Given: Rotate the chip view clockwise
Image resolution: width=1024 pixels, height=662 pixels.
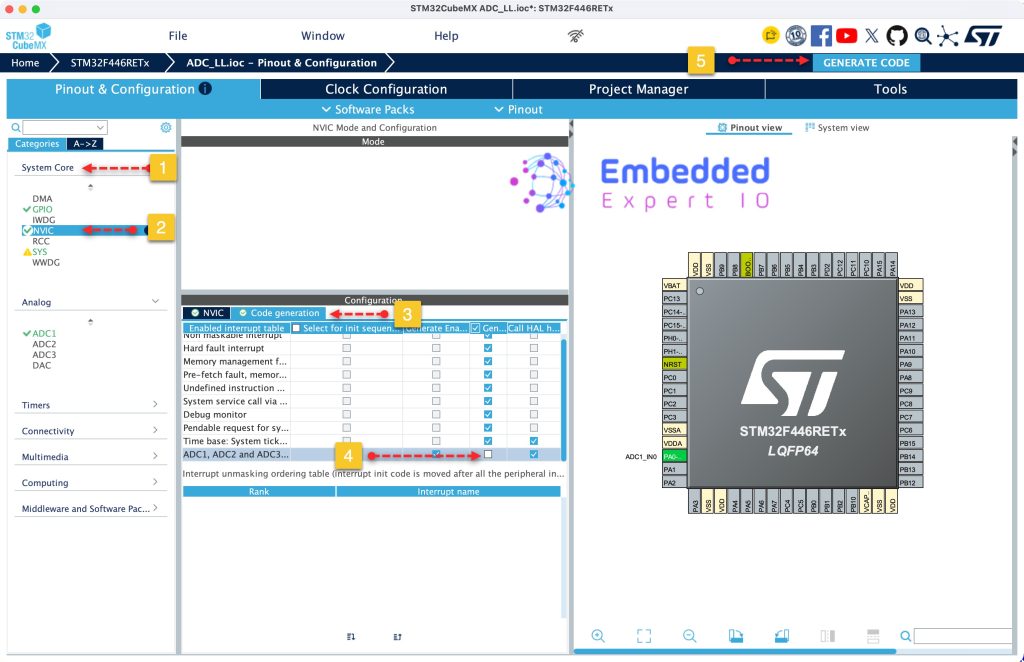Looking at the screenshot, I should pyautogui.click(x=736, y=636).
